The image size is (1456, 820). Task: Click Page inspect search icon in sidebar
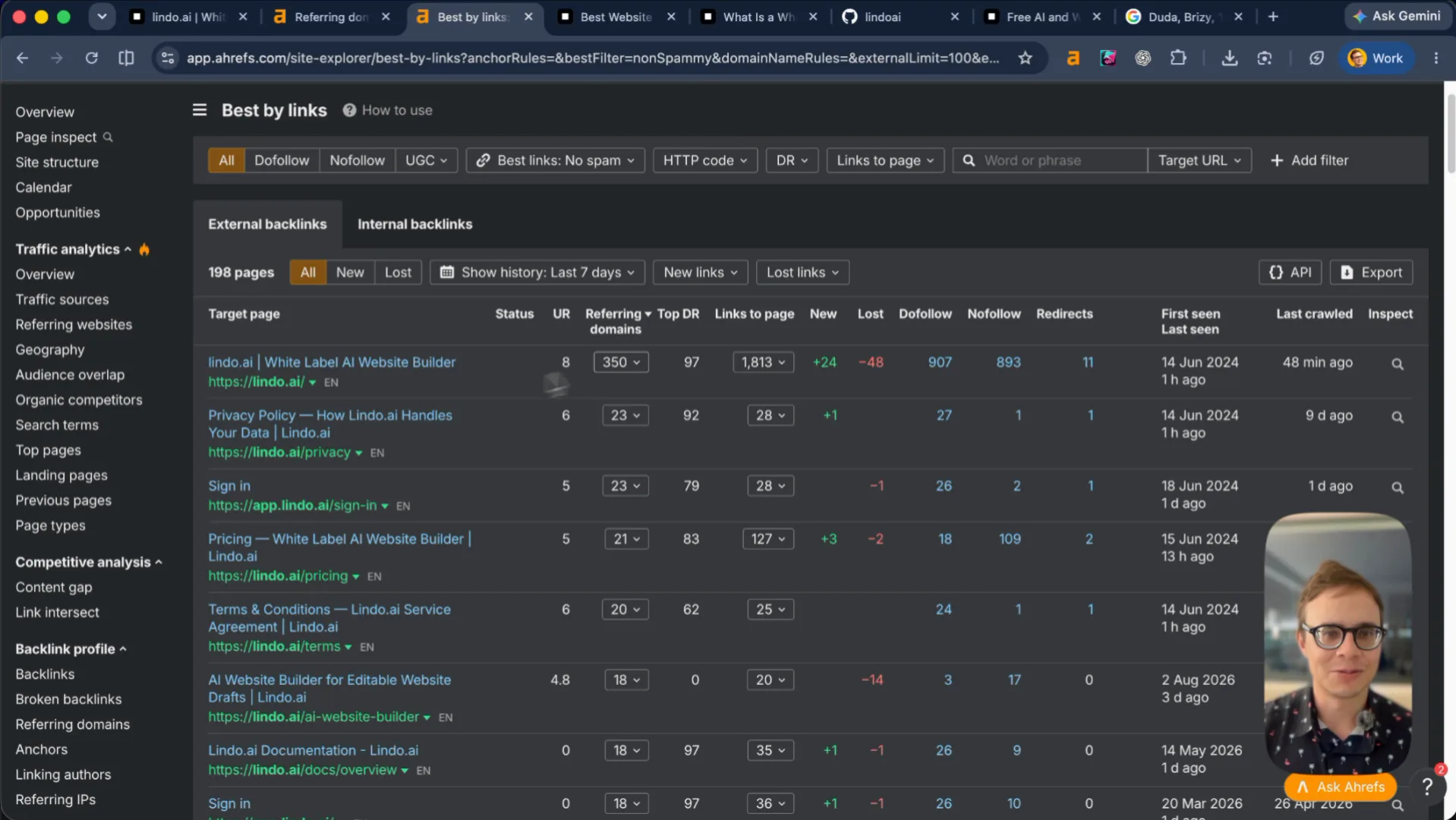108,137
